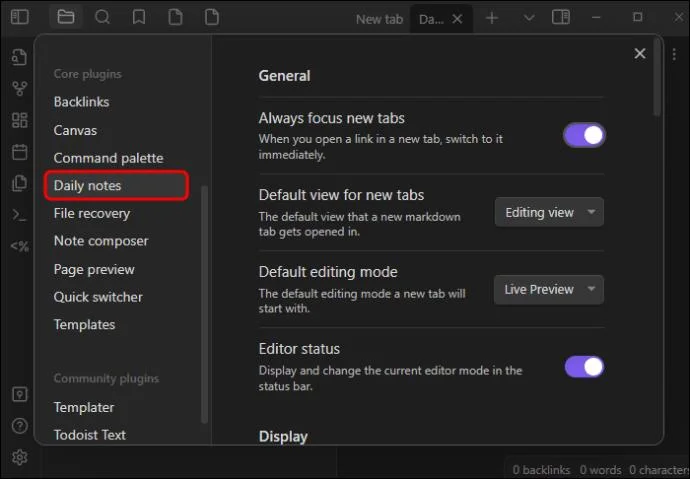The image size is (690, 479).
Task: Open the help question mark icon
Action: [x=19, y=426]
